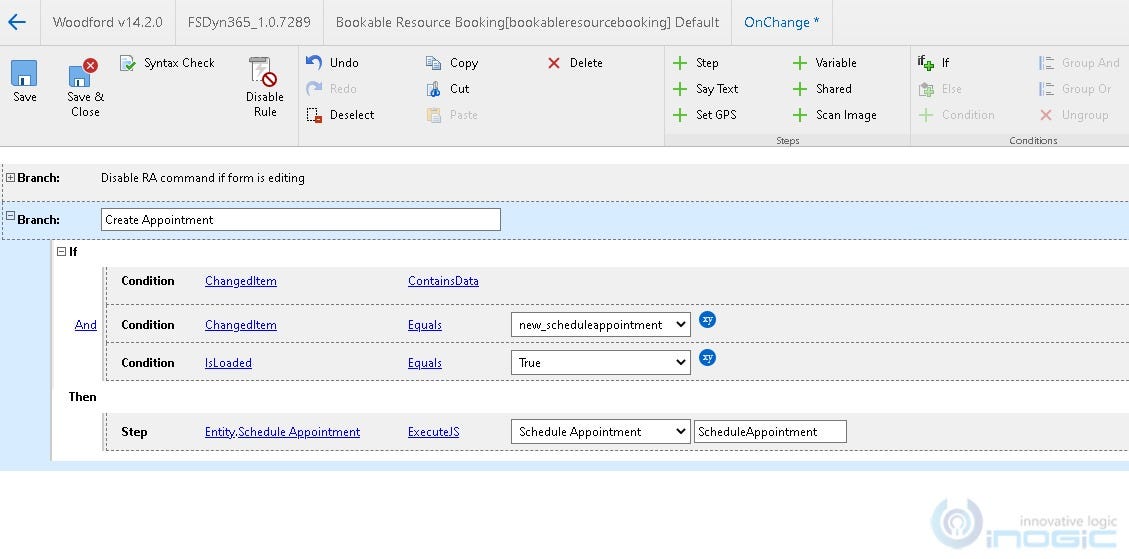Open the True value dropdown
Viewport: 1129px width, 559px height.
(601, 362)
